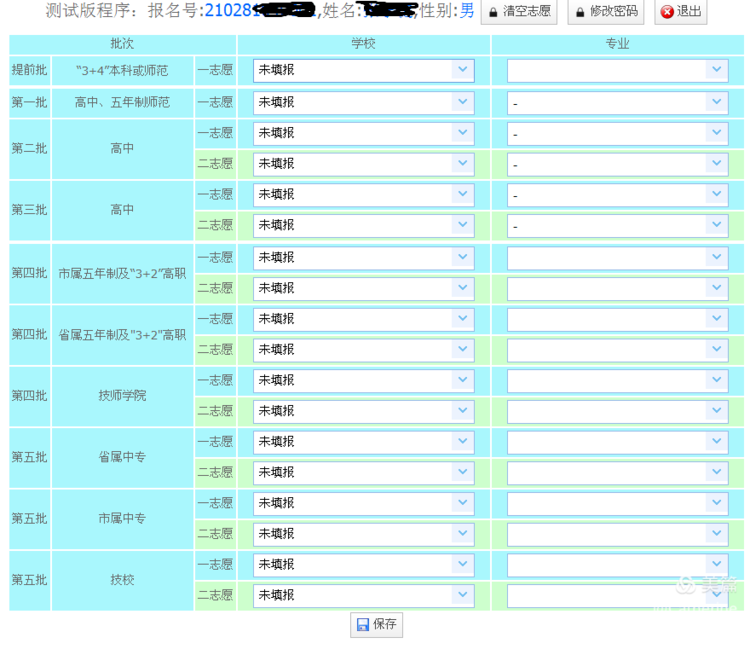Click the 技校 cell

[x=122, y=580]
